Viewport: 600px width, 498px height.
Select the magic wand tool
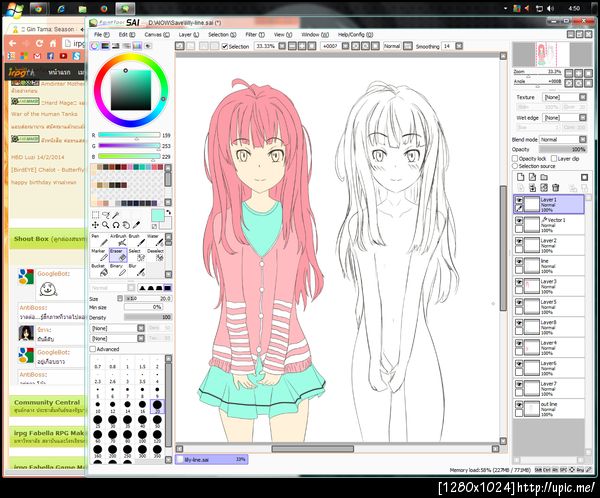click(116, 215)
